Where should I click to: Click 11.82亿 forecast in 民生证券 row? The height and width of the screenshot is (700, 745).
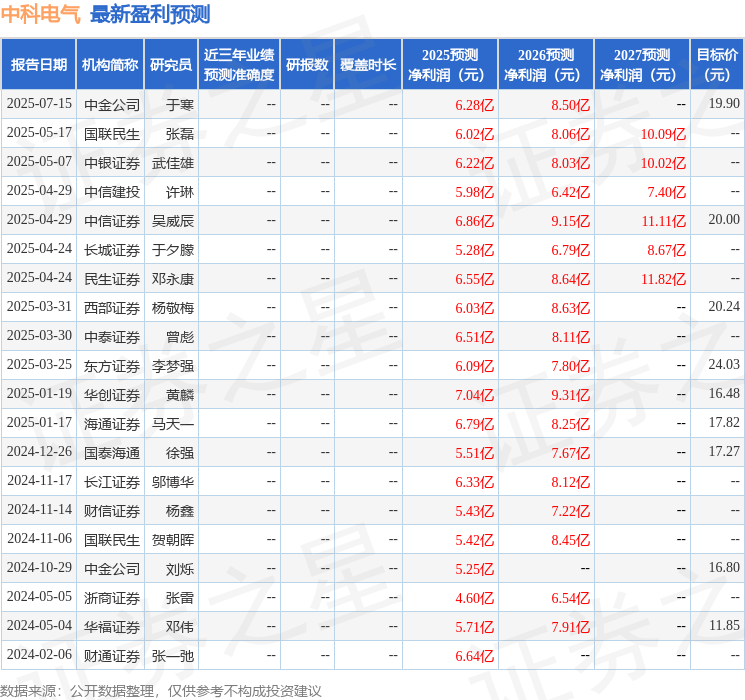[663, 279]
